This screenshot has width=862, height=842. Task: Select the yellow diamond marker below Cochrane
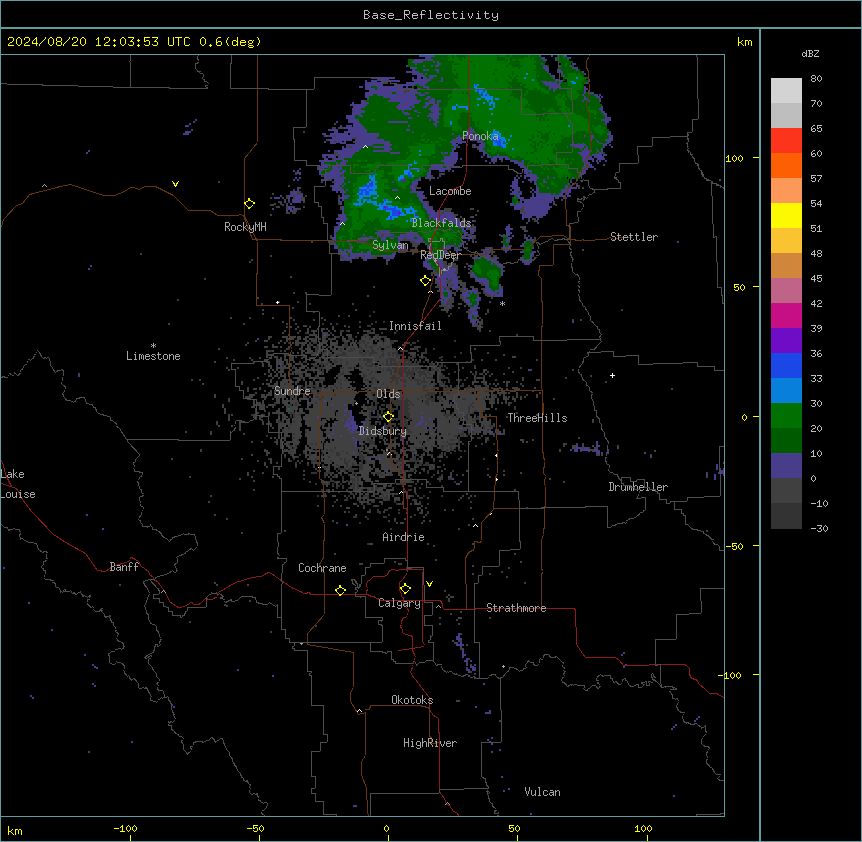pos(340,590)
